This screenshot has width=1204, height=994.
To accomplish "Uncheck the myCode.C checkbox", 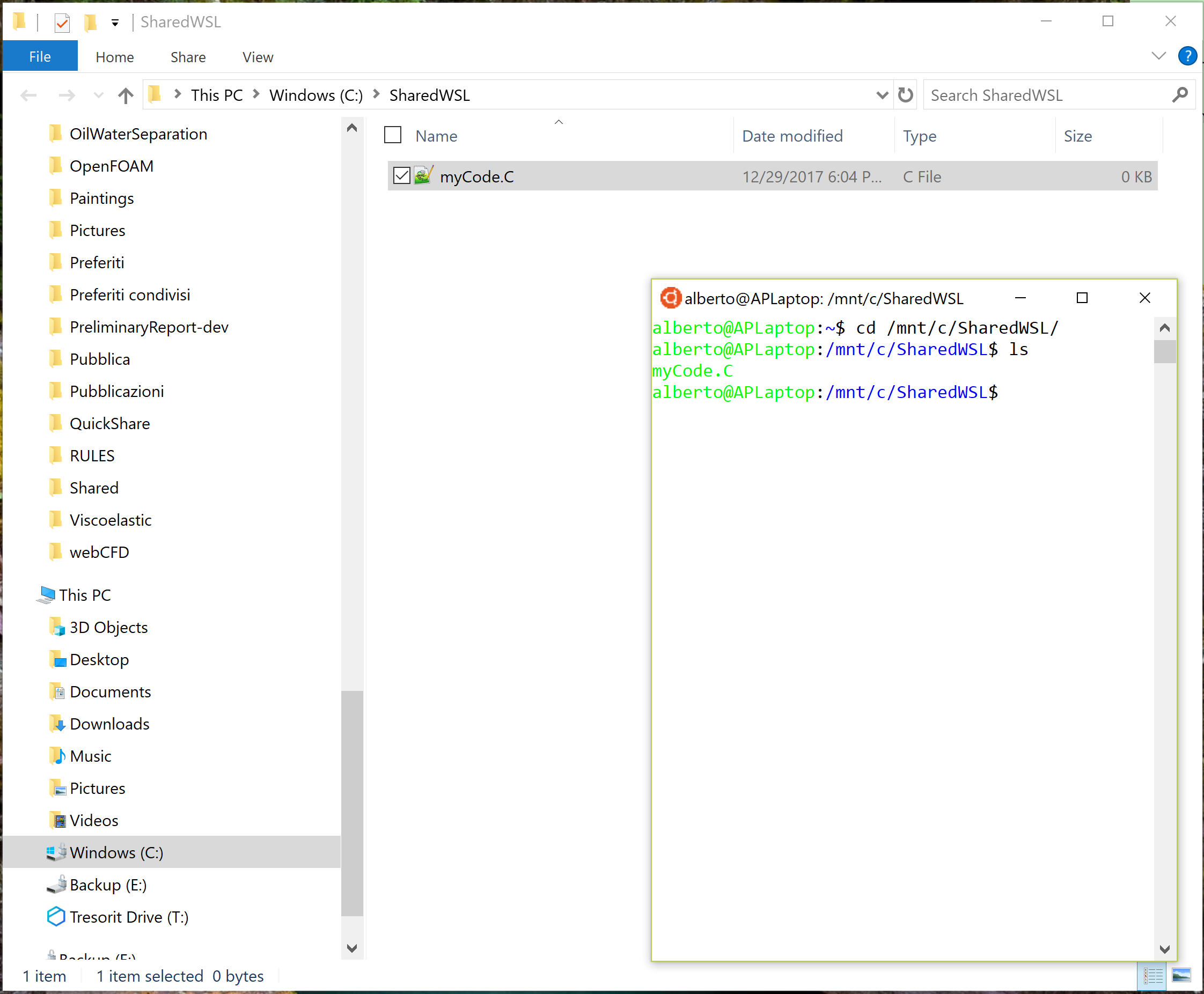I will (401, 176).
